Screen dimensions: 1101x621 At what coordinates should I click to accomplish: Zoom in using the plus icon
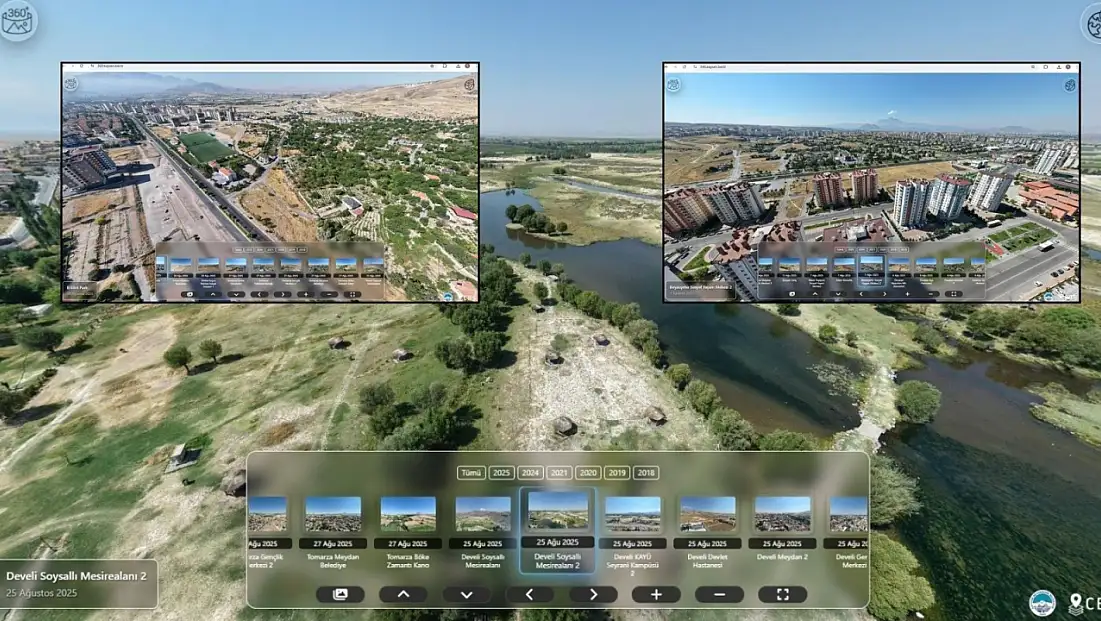654,592
